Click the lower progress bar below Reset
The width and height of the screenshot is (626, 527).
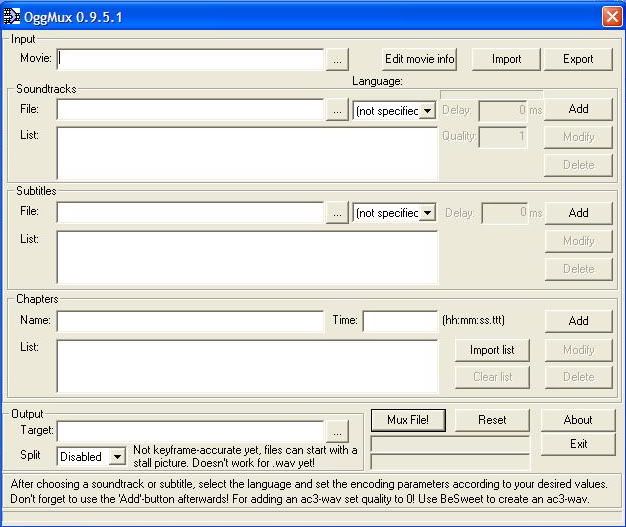click(x=450, y=462)
